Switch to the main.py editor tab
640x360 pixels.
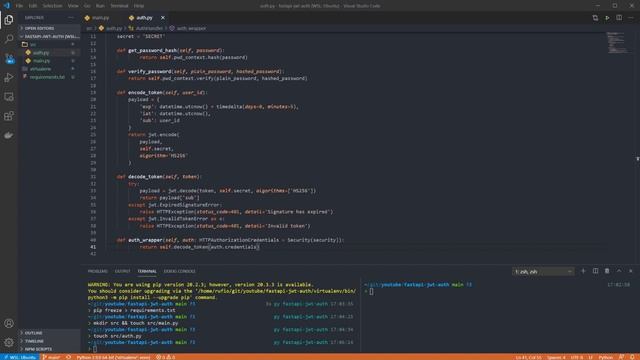102,18
